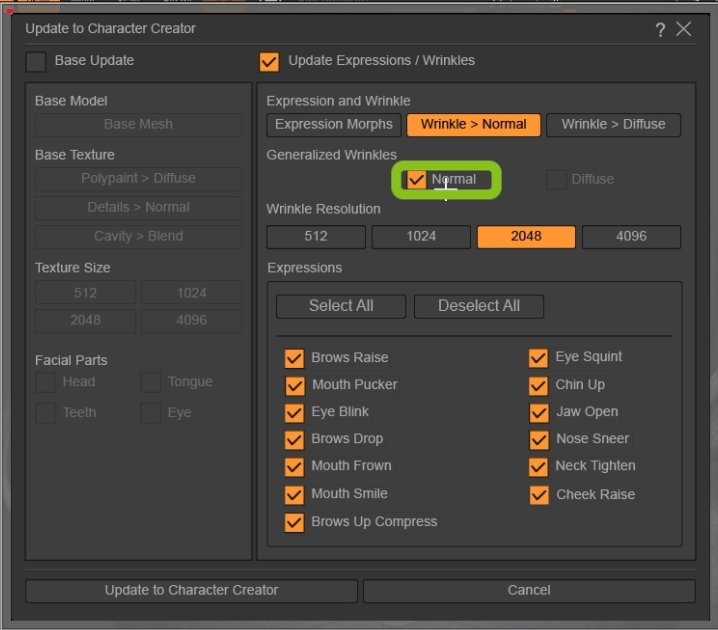Click Deselect All expressions button
The width and height of the screenshot is (718, 630).
479,306
